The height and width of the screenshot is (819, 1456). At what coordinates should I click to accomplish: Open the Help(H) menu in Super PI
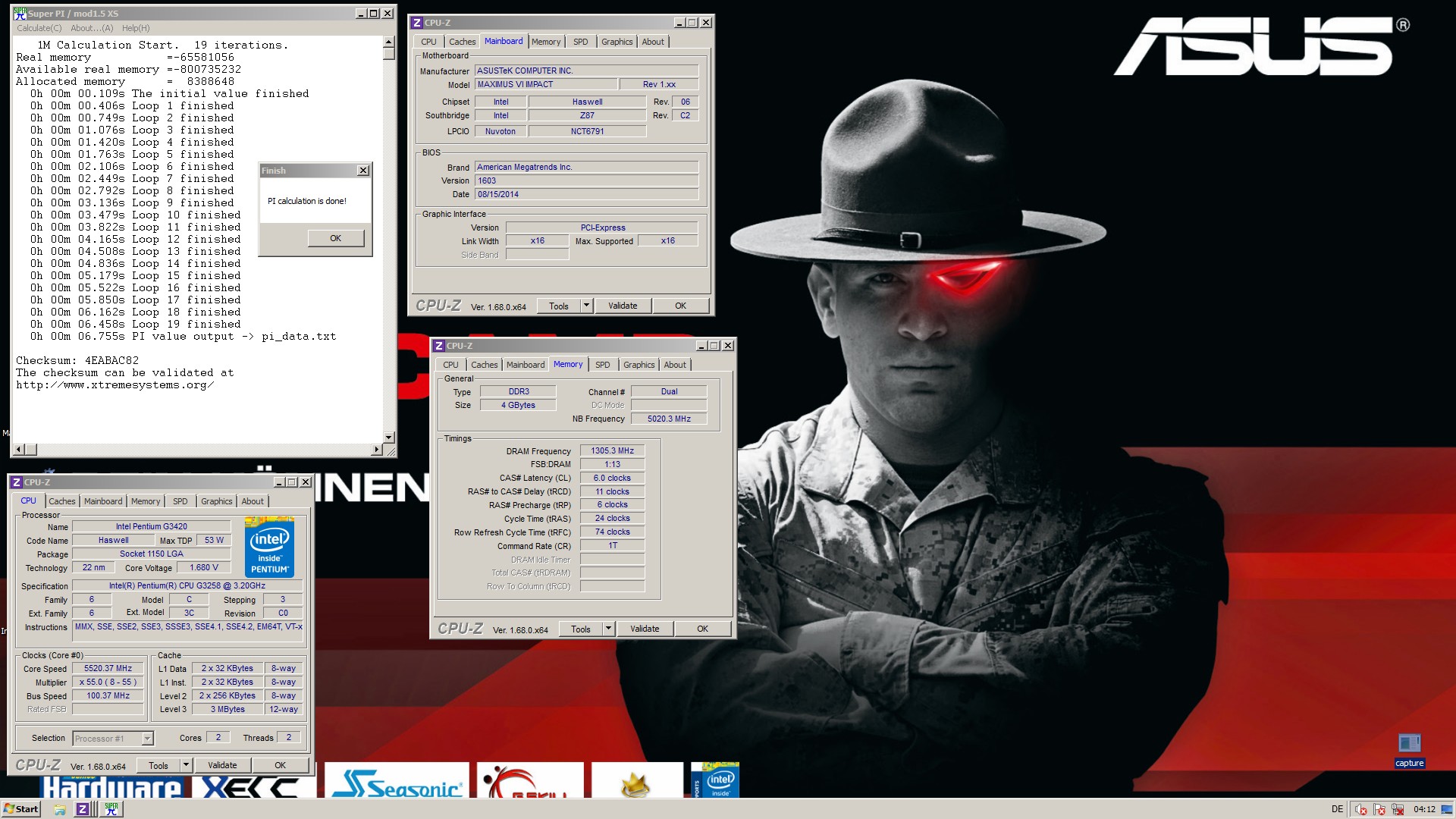pos(136,28)
